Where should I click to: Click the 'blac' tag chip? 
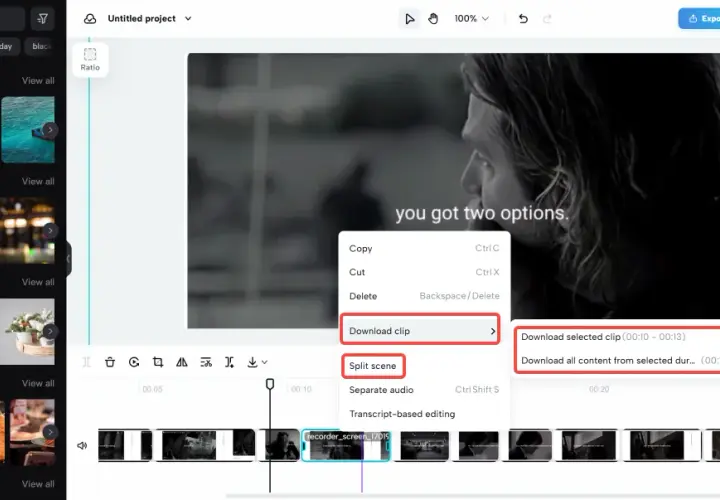[x=41, y=46]
